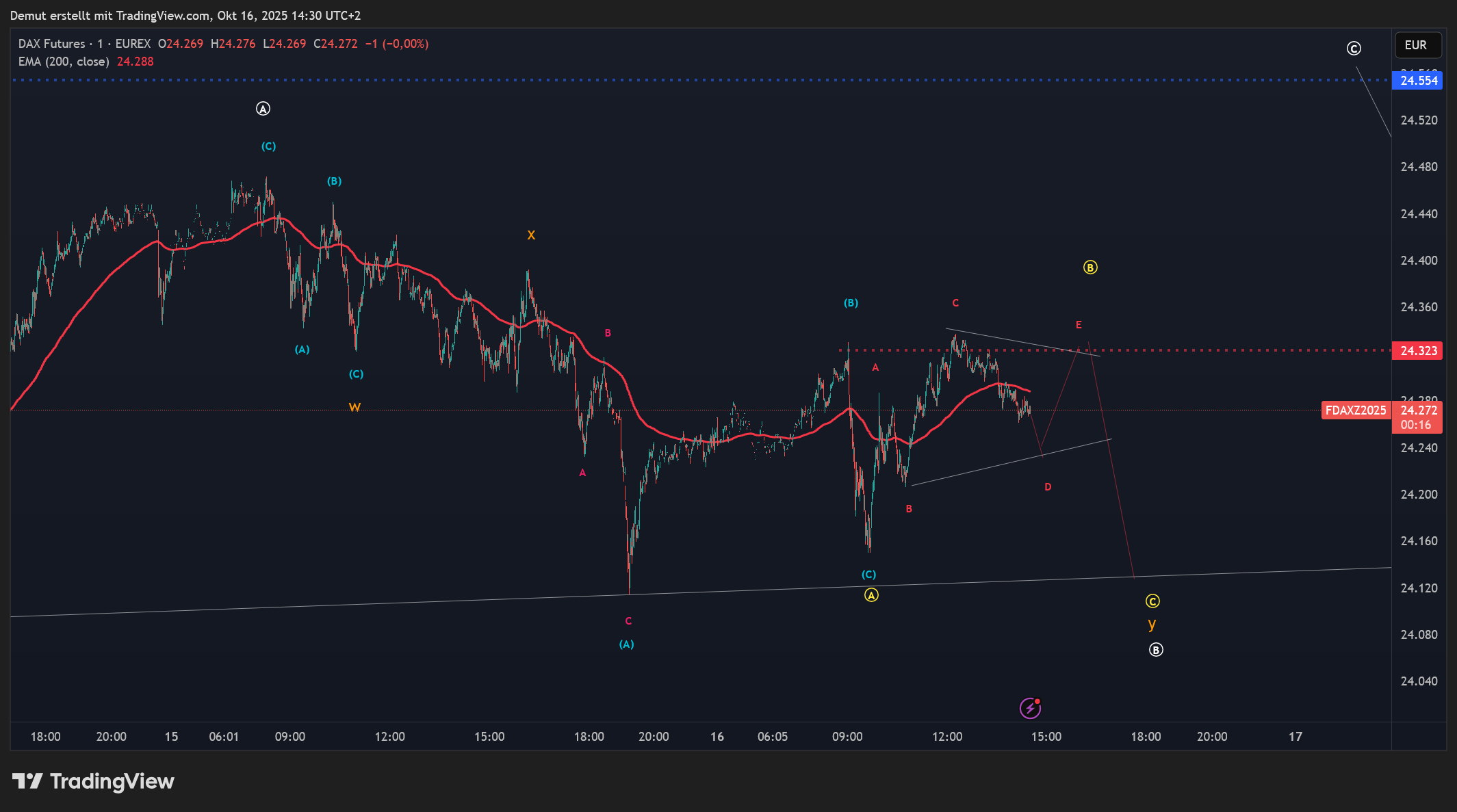Click the red 24.323 price label
1457x812 pixels.
[1419, 351]
